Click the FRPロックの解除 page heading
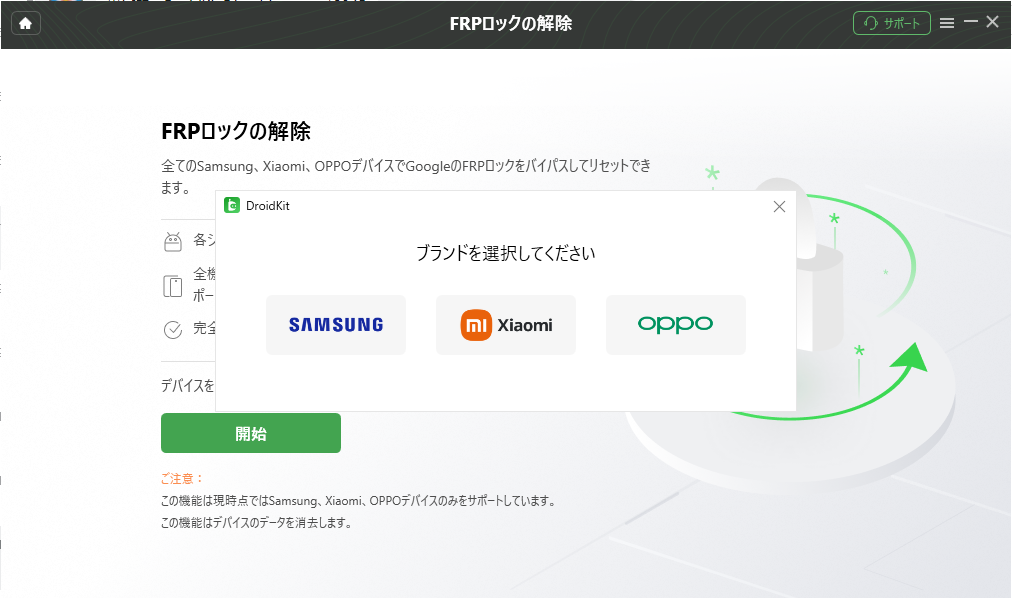1012x598 pixels. click(236, 131)
